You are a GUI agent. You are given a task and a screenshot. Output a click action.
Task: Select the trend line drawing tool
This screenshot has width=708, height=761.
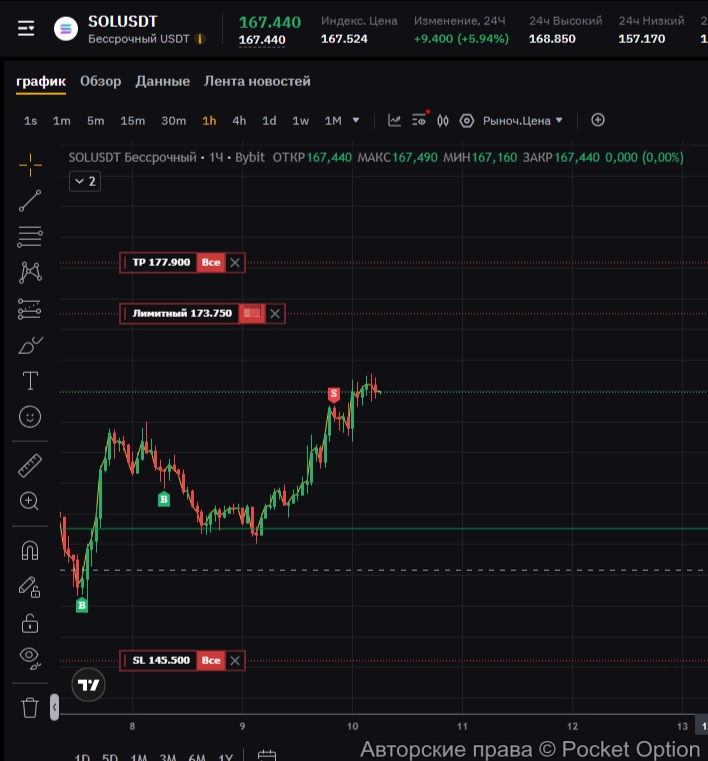click(30, 200)
